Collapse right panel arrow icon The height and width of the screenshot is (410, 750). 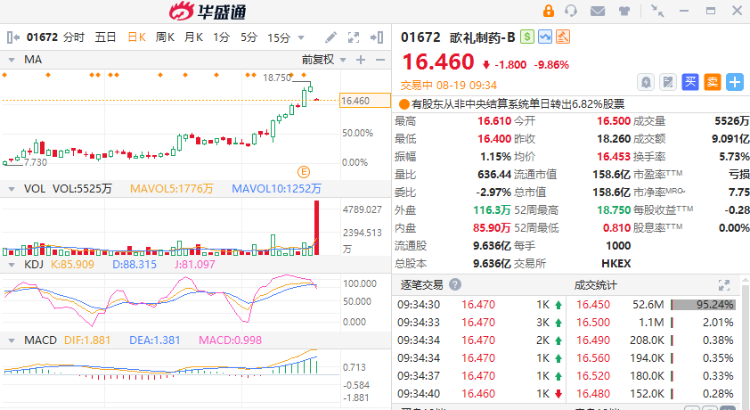[377, 37]
